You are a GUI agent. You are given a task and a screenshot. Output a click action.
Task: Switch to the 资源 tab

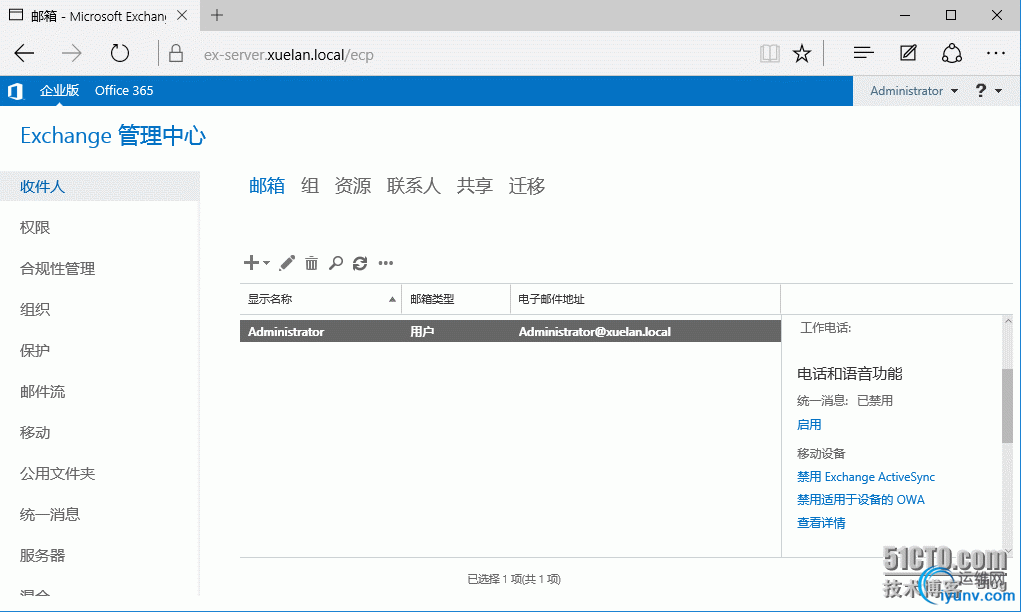coord(353,186)
